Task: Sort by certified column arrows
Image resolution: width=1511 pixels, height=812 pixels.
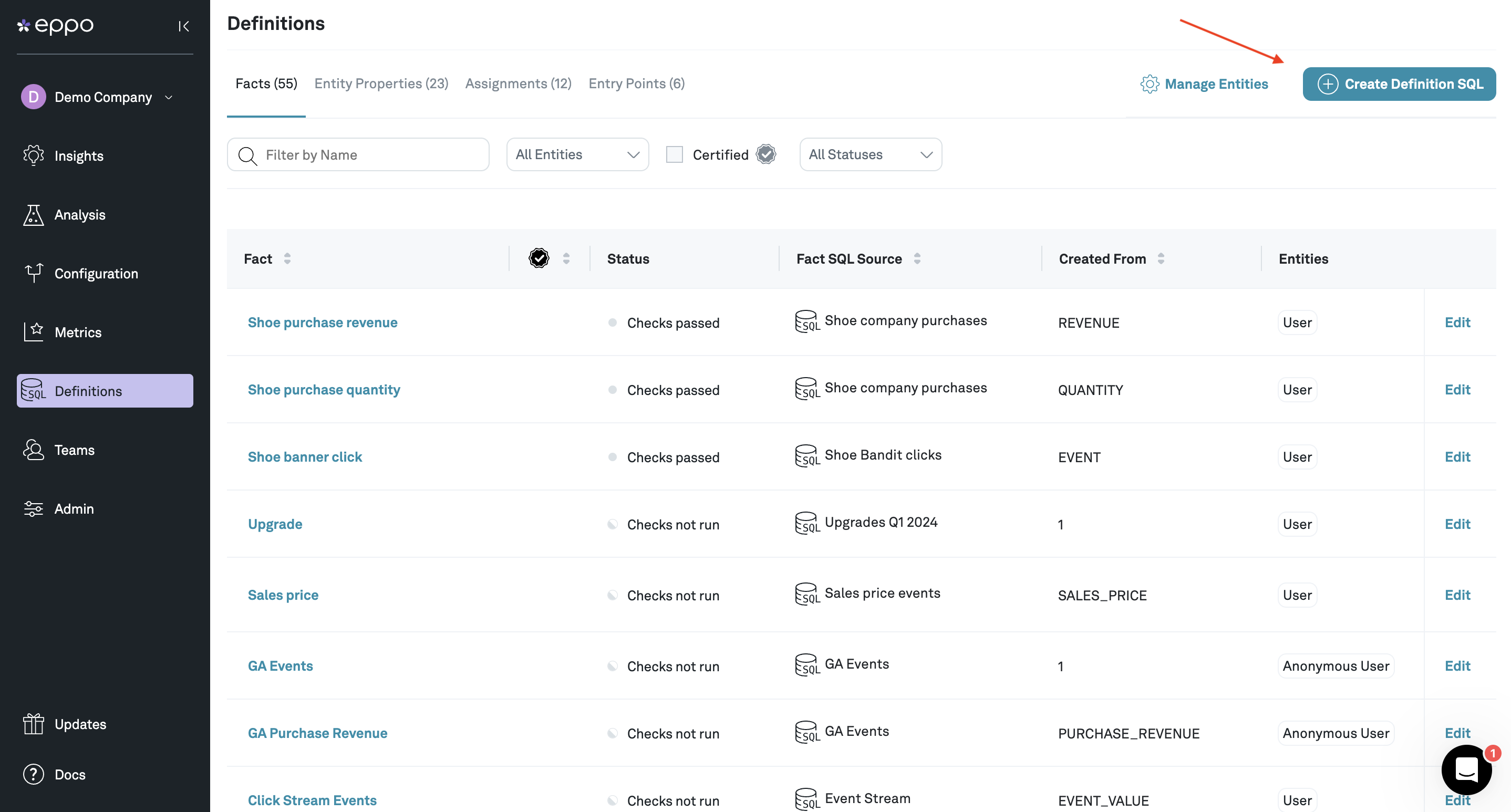Action: click(x=566, y=258)
